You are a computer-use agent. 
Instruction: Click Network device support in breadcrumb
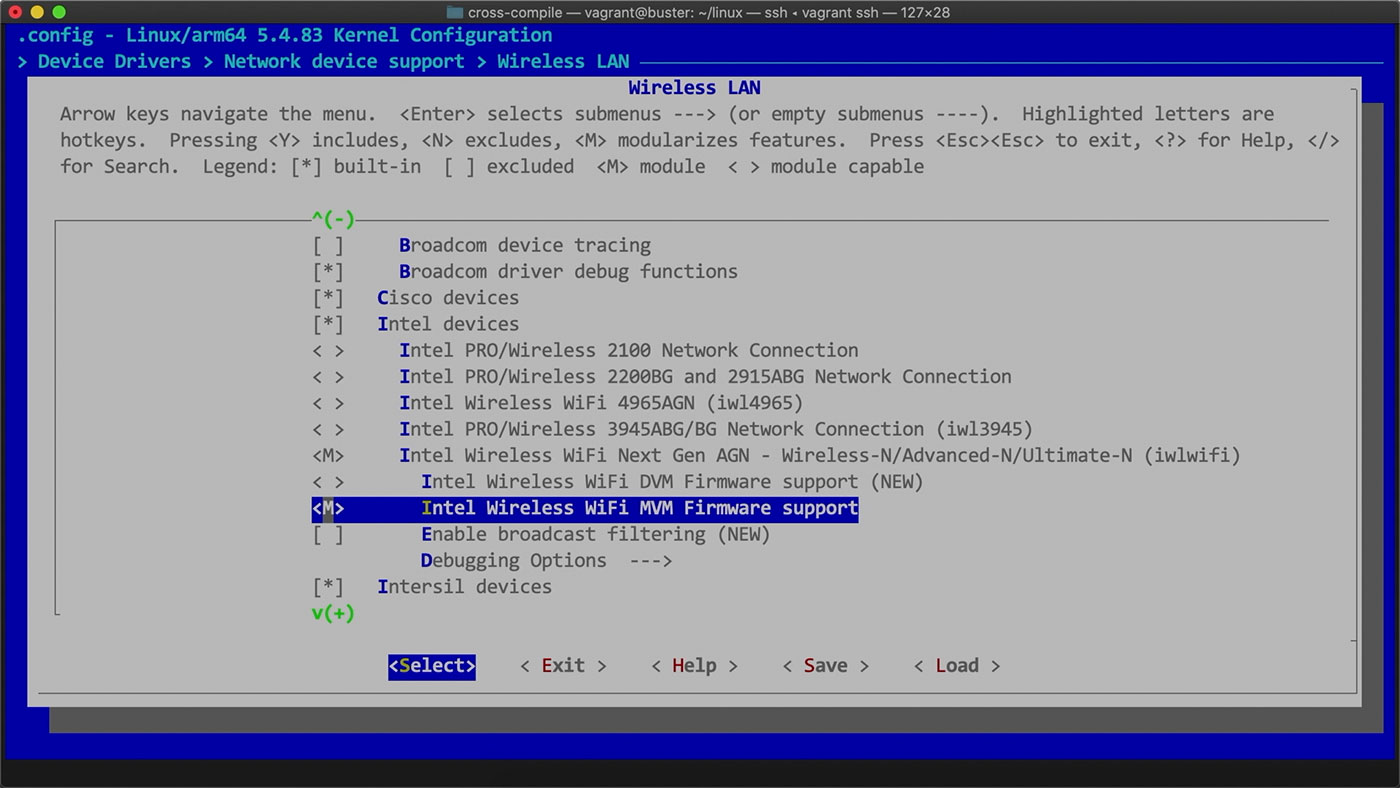click(x=344, y=61)
